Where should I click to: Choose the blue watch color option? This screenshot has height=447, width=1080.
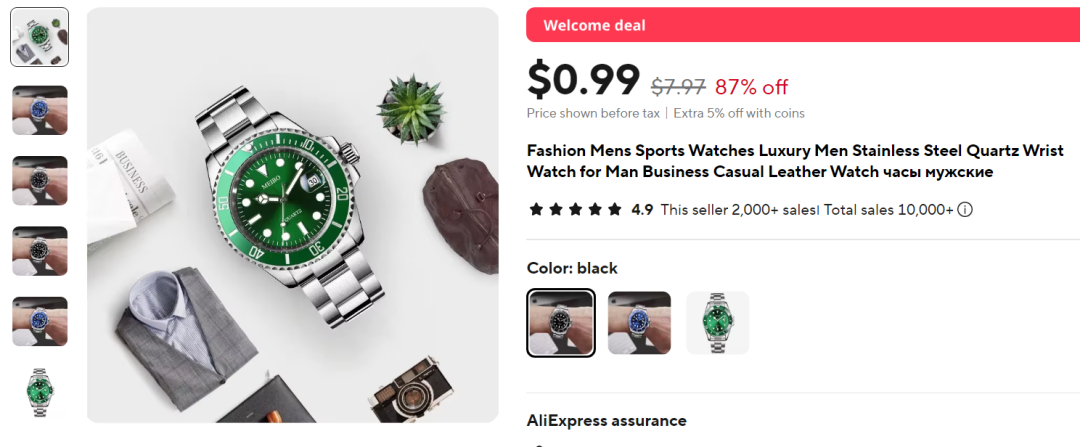coord(639,323)
